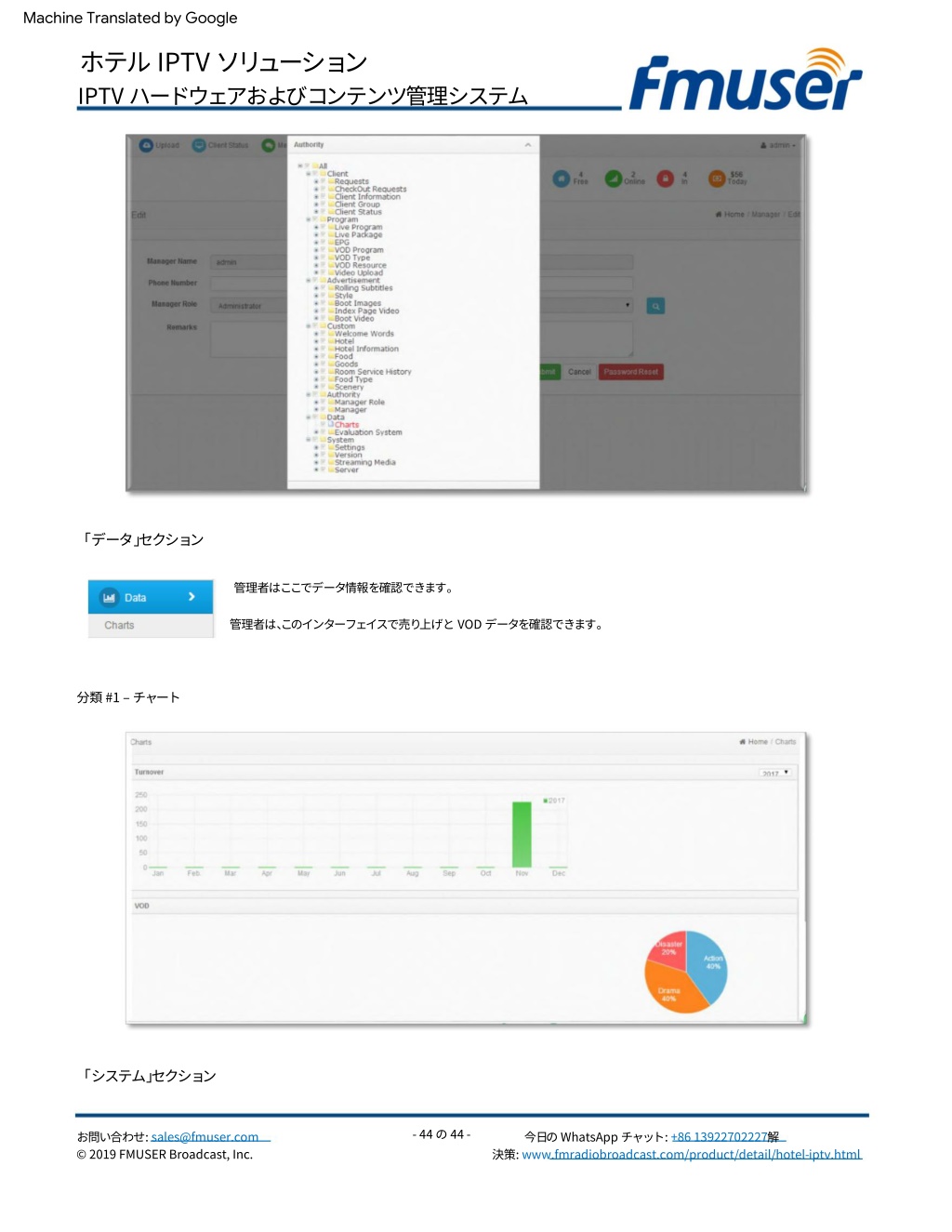The image size is (952, 1232).
Task: Click the green Online status icon
Action: point(614,179)
